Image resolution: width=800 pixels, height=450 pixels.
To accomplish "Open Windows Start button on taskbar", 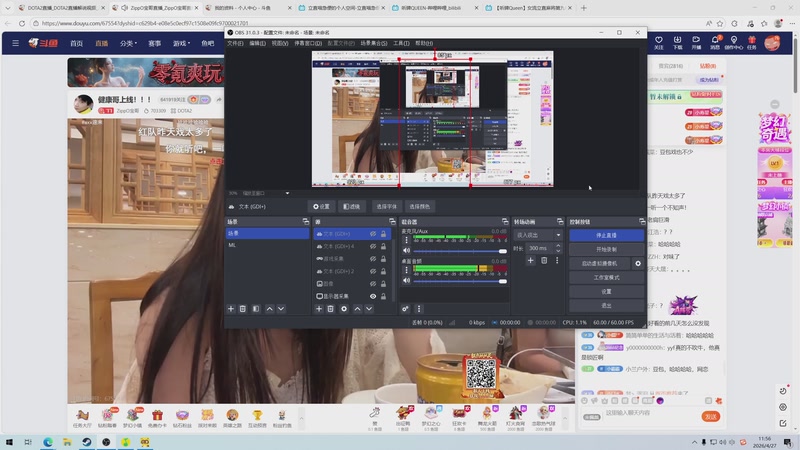I will [9, 442].
